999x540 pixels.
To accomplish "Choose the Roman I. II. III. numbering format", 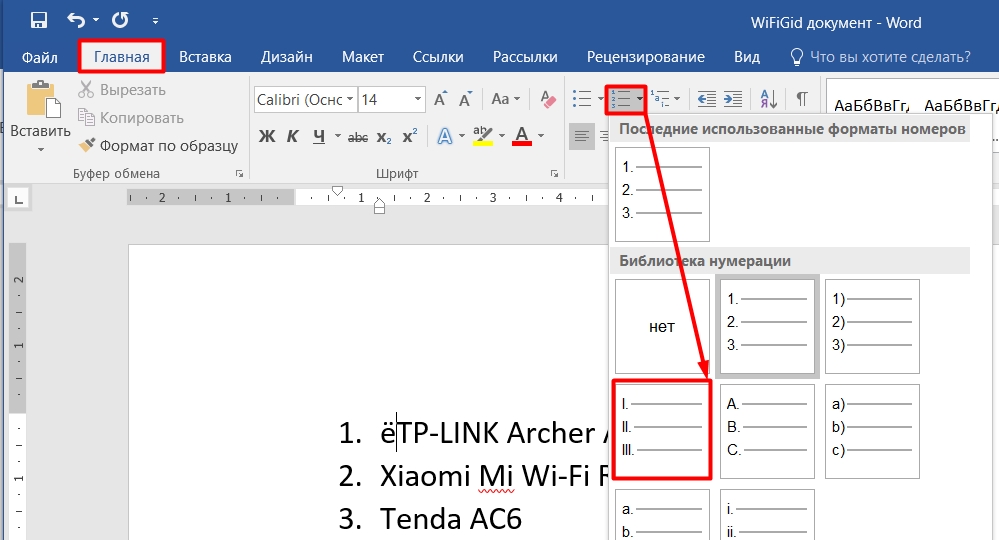I will click(x=662, y=430).
